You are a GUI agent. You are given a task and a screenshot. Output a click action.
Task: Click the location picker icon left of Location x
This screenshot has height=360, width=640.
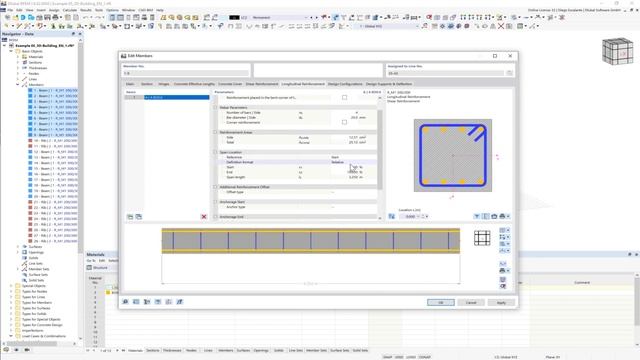coord(392,216)
